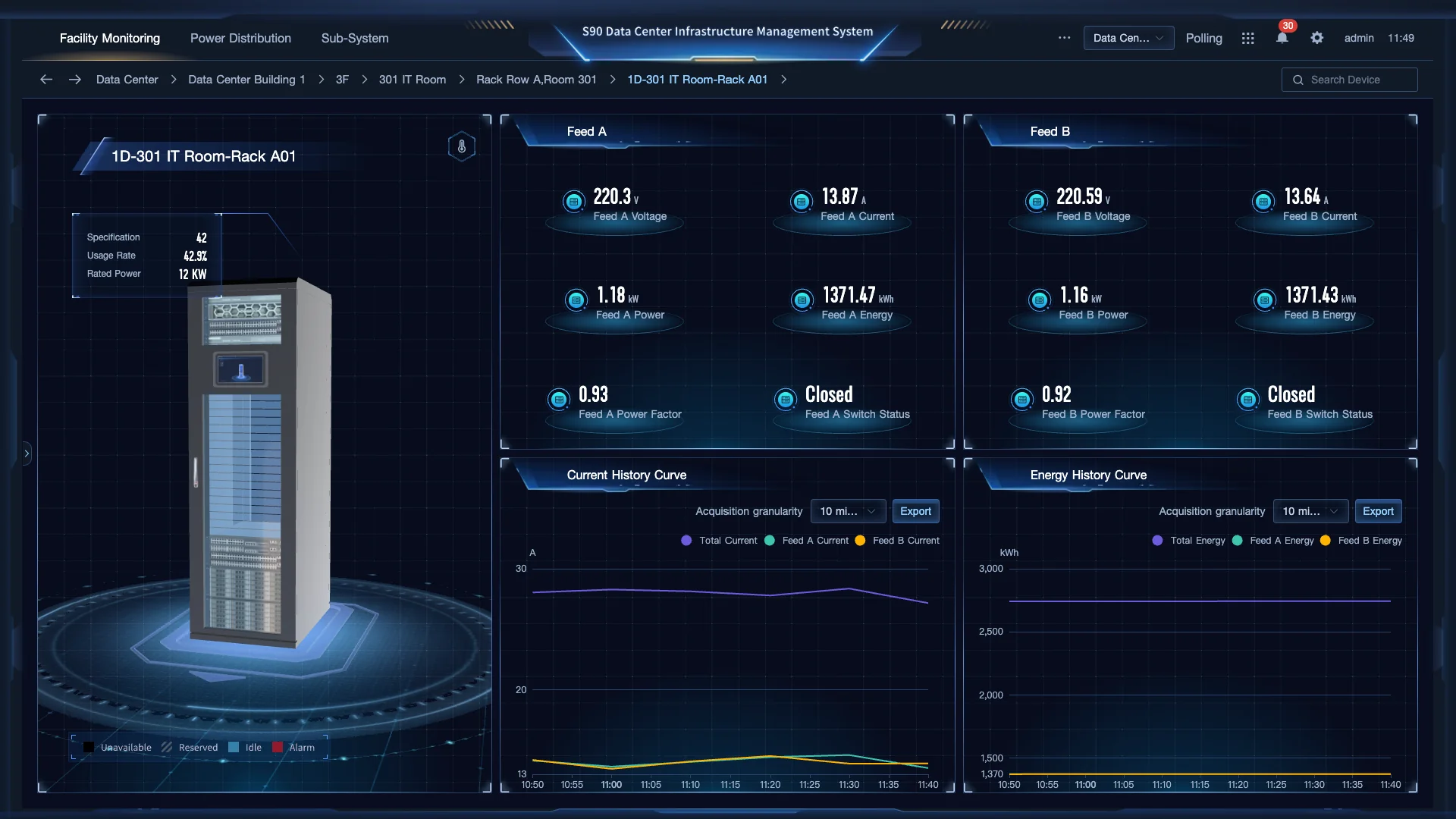
Task: Switch to the Sub-System tab
Action: coord(354,38)
